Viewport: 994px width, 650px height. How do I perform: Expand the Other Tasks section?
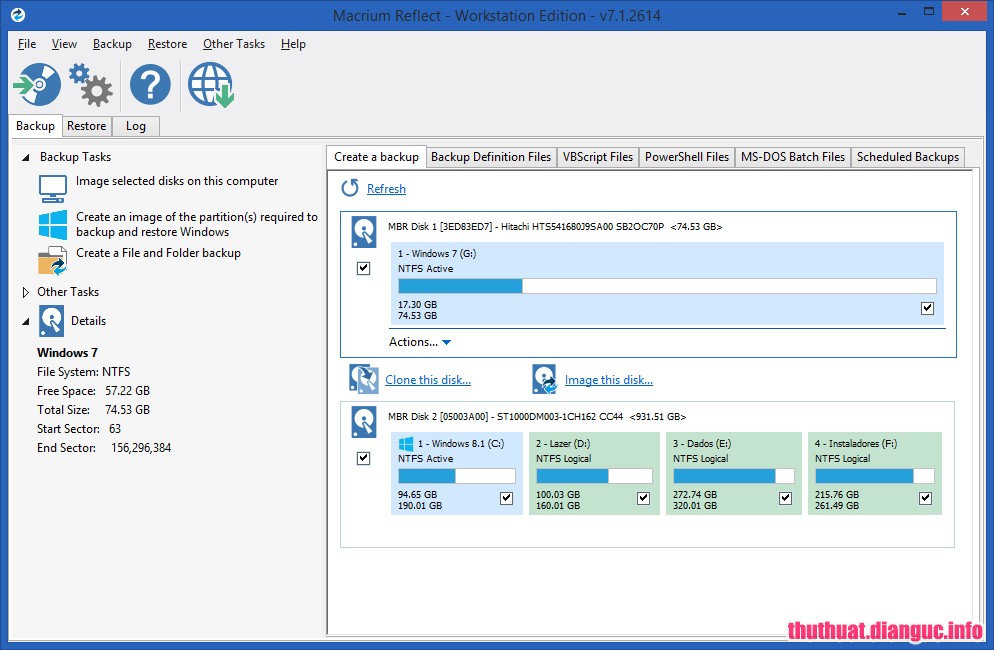pos(25,292)
